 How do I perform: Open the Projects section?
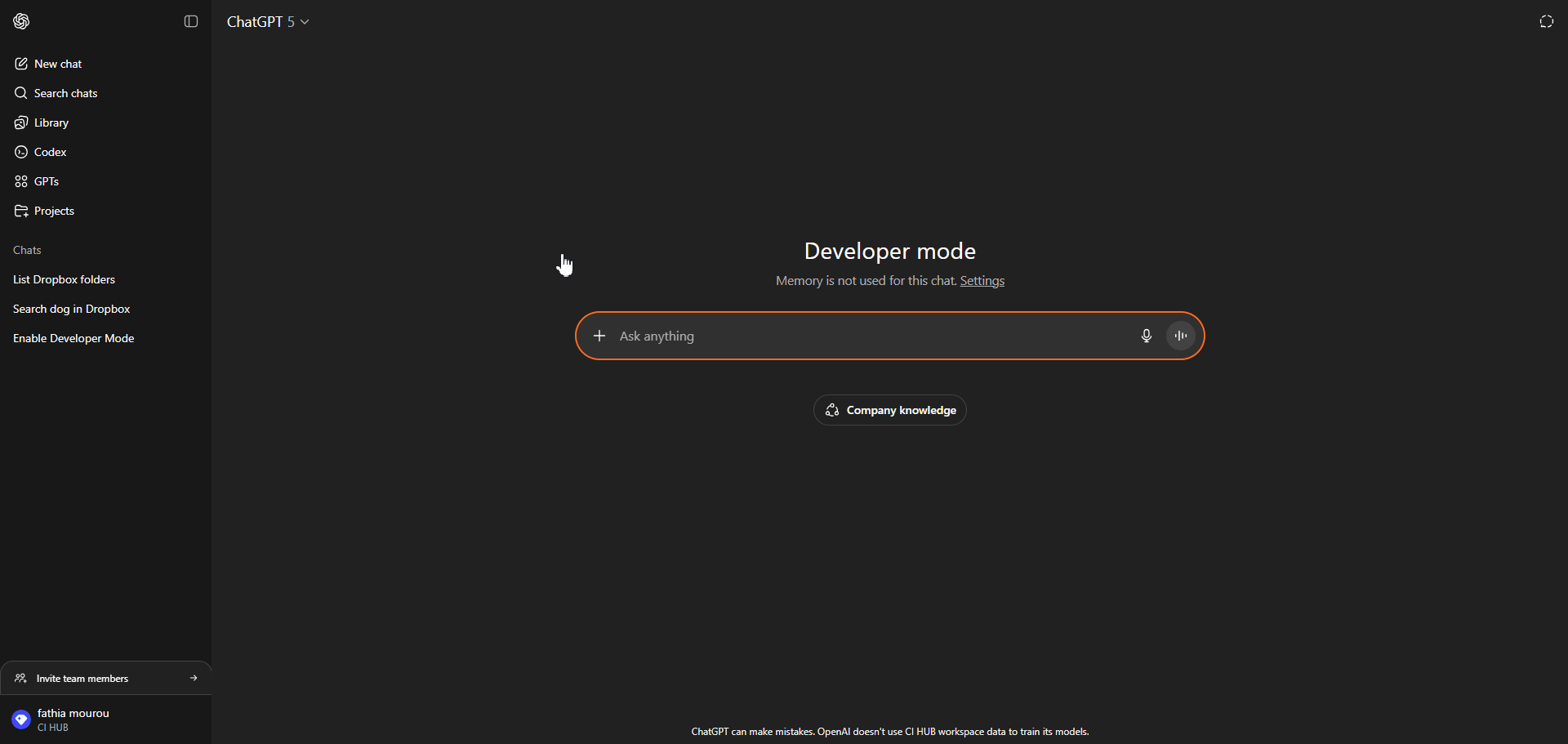tap(54, 211)
